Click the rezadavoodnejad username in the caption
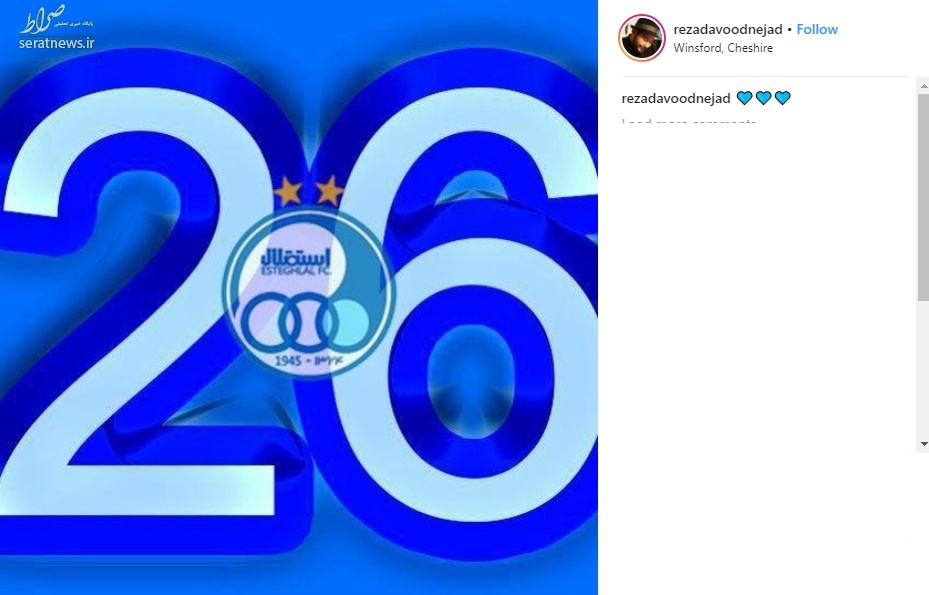 click(675, 98)
